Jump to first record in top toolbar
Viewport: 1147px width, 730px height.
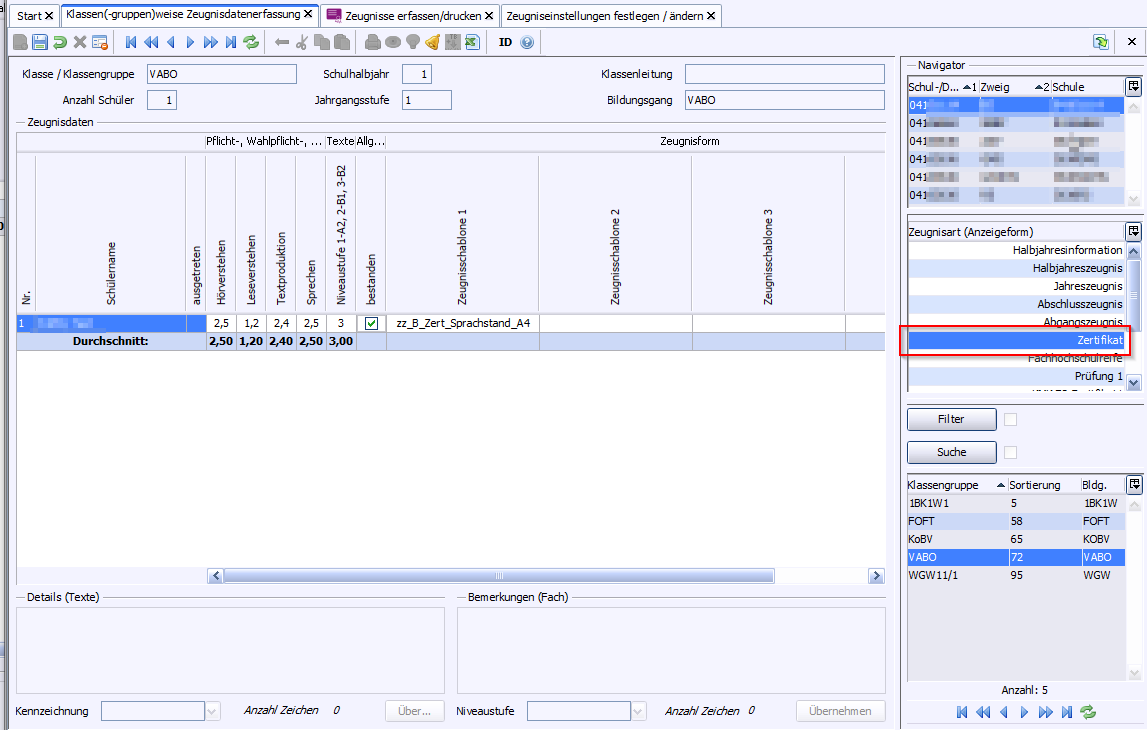click(131, 42)
